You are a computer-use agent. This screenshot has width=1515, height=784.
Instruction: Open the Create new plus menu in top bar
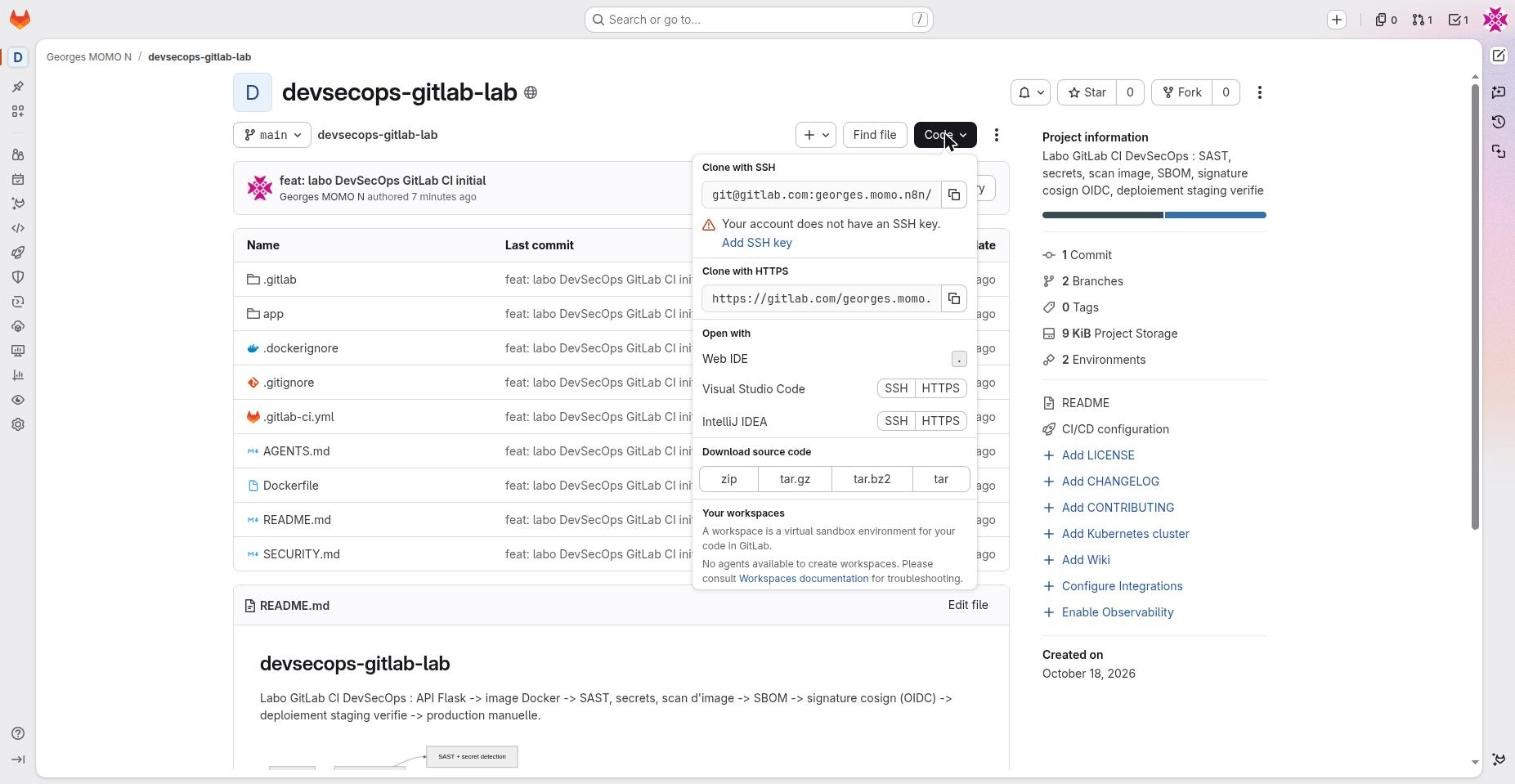tap(1336, 20)
